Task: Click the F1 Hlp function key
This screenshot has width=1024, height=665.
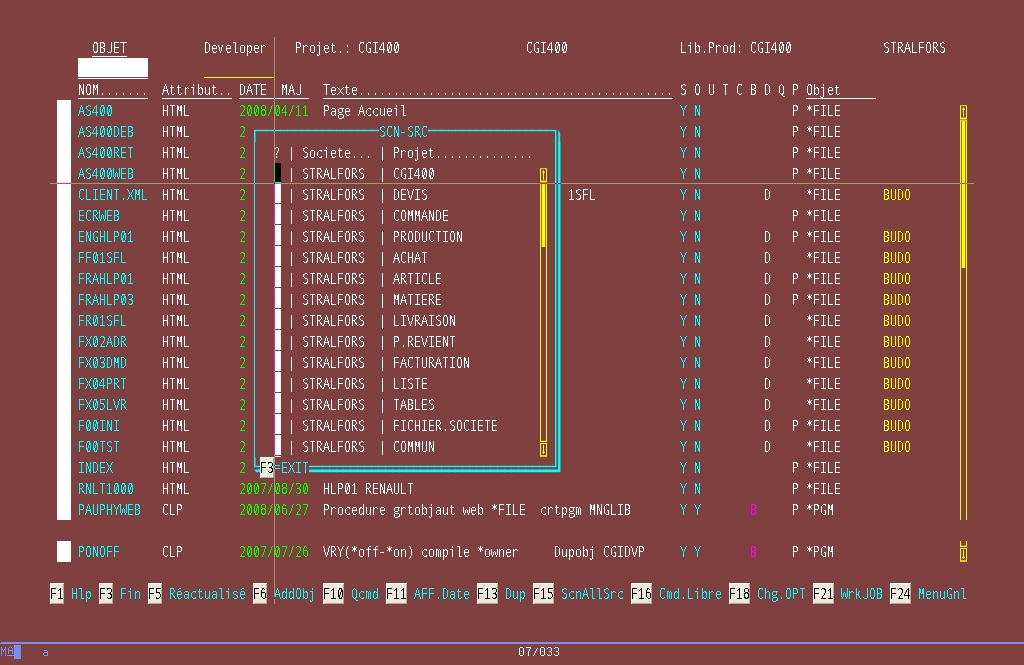Action: click(71, 594)
